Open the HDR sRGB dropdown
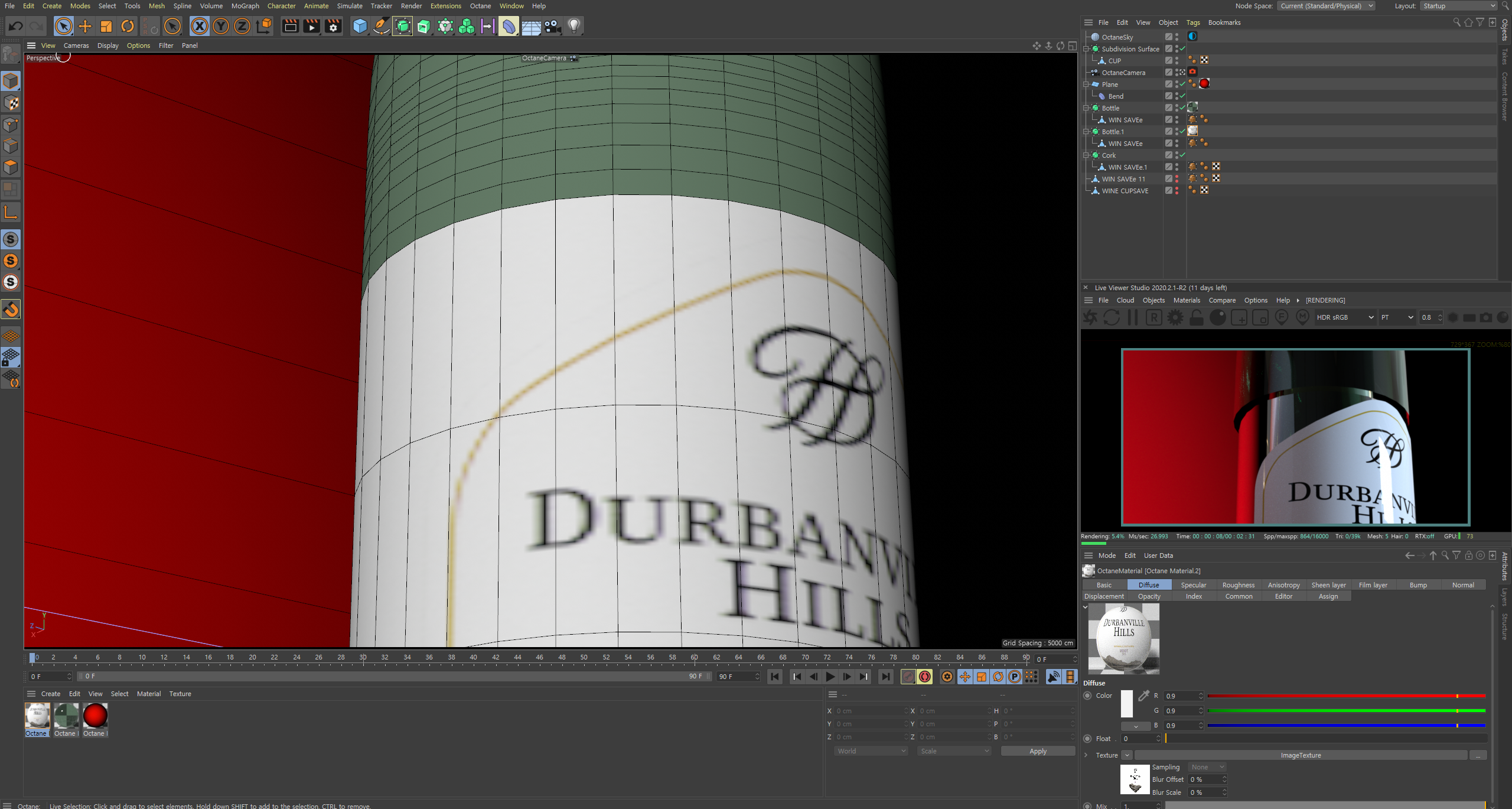Viewport: 1512px width, 809px height. pos(1345,318)
